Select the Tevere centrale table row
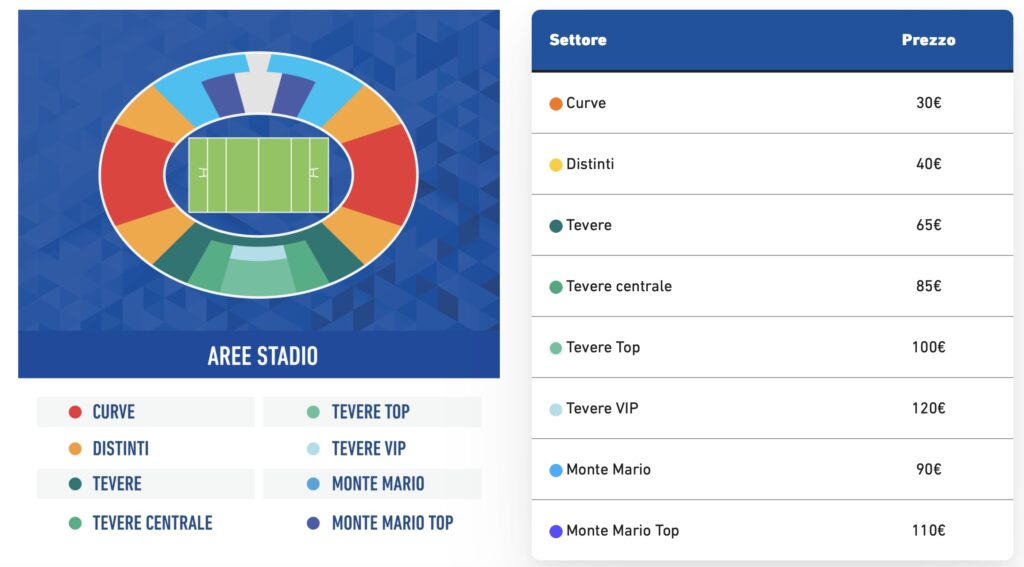The height and width of the screenshot is (567, 1024). (772, 286)
